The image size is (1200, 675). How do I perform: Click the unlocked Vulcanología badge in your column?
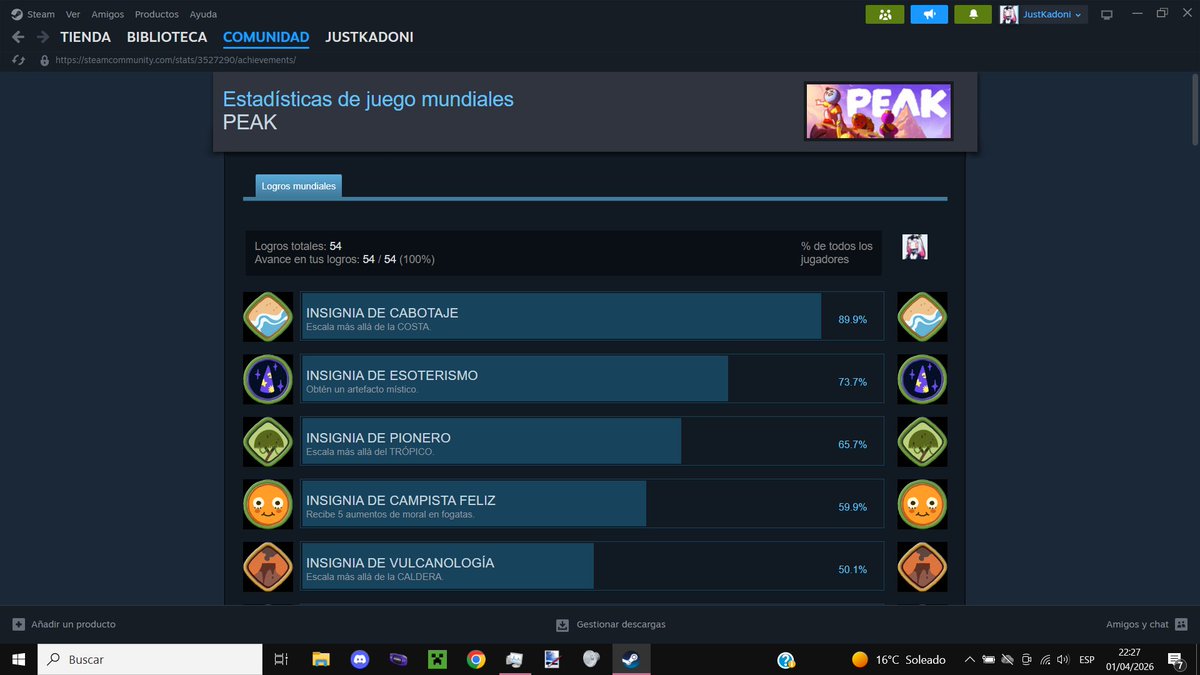click(922, 567)
